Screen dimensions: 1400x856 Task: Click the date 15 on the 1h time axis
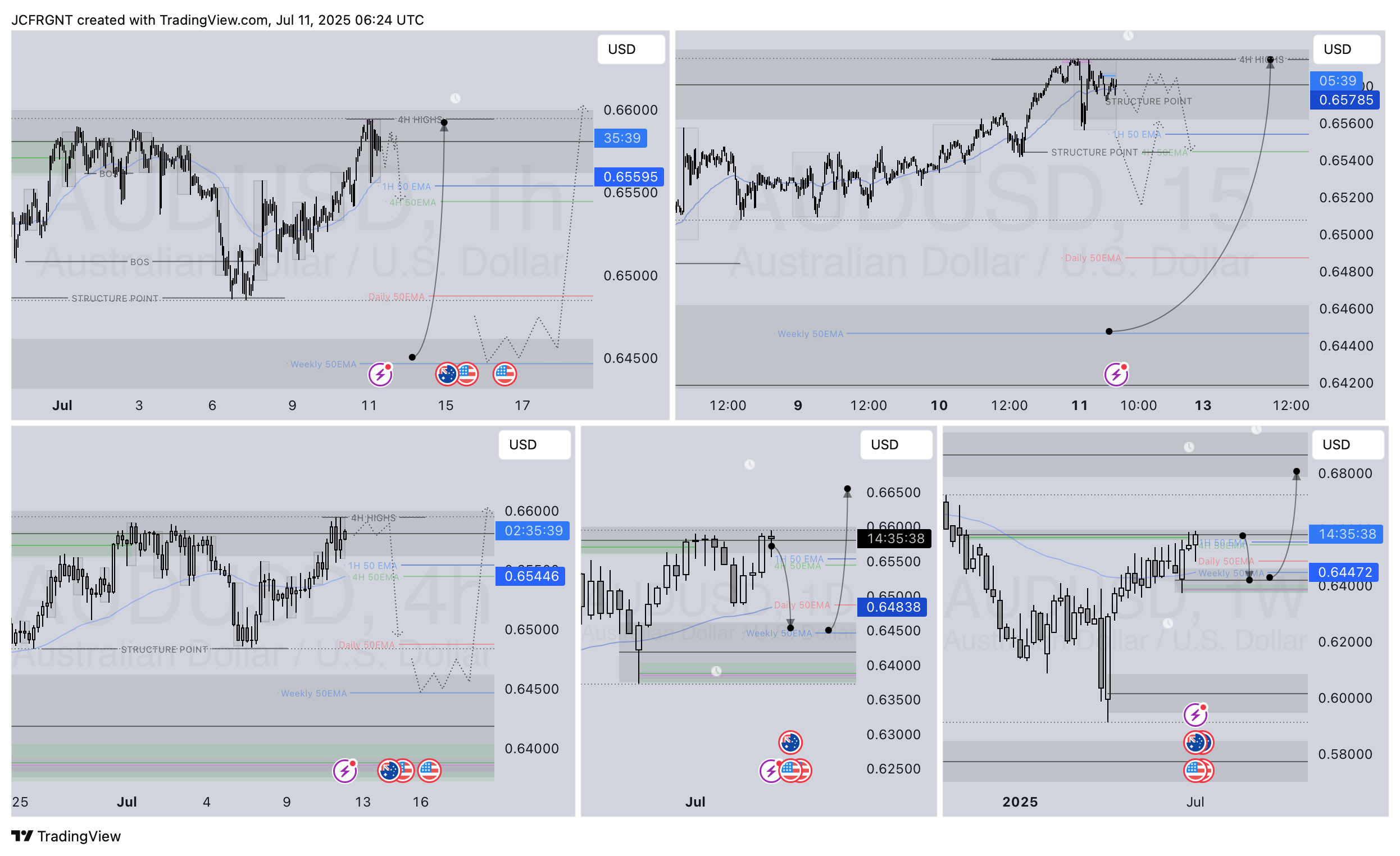click(446, 406)
